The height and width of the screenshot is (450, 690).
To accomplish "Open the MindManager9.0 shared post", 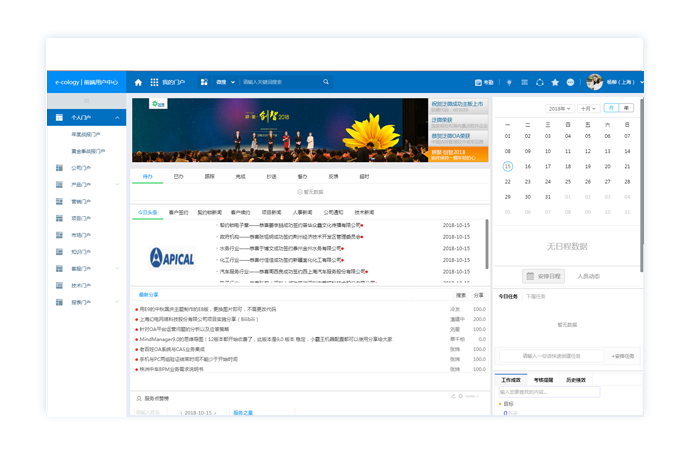I will point(266,339).
